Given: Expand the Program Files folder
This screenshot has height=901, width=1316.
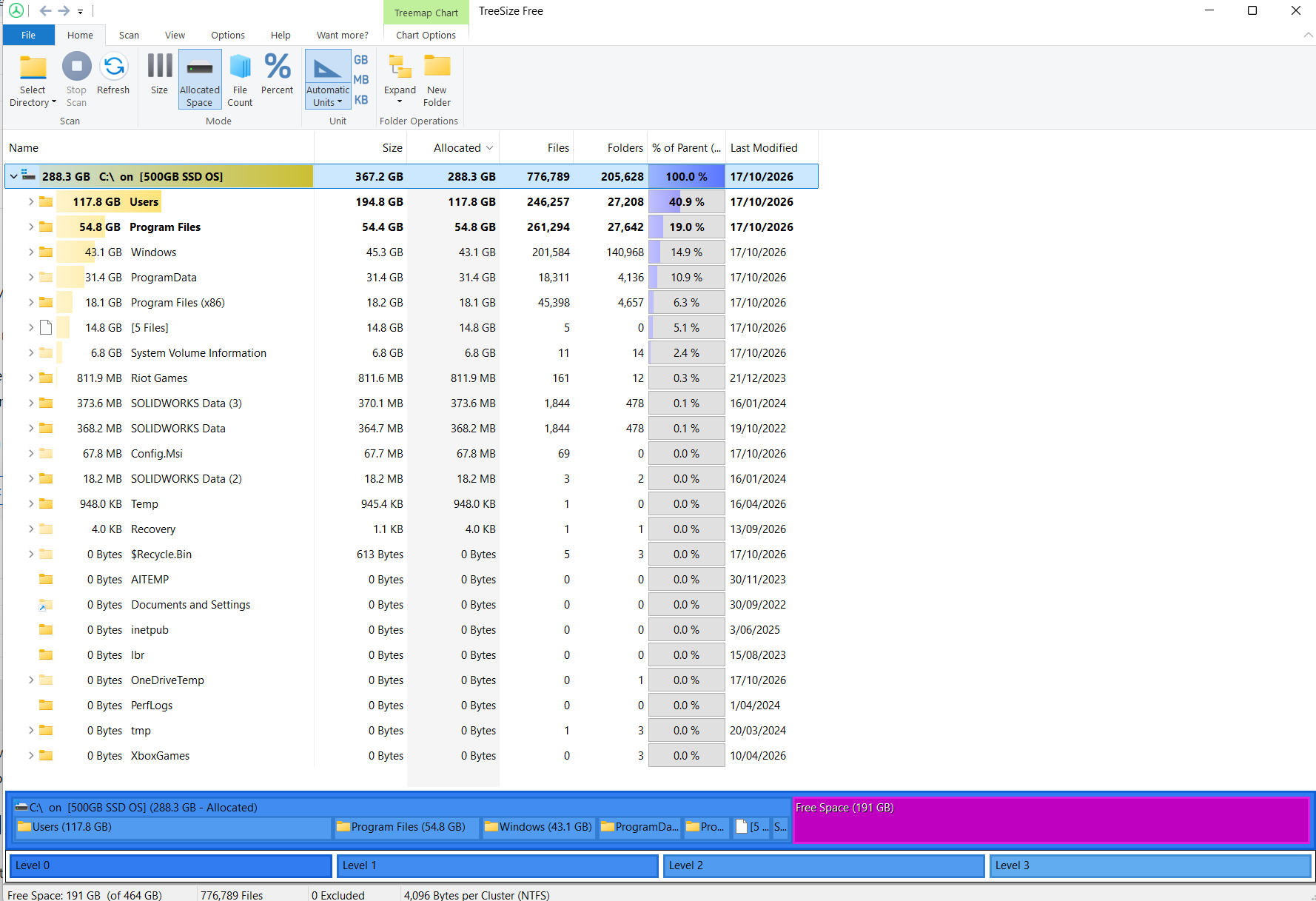Looking at the screenshot, I should click(30, 227).
